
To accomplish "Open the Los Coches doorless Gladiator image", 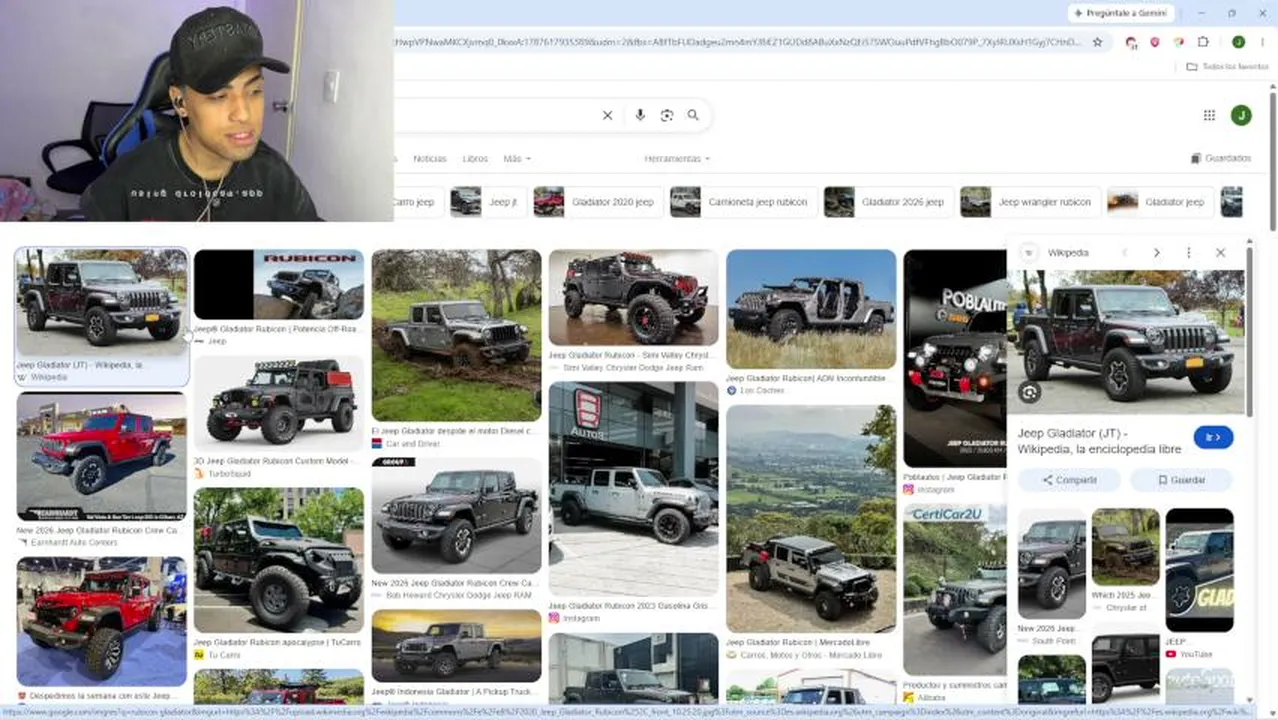I will (x=811, y=309).
